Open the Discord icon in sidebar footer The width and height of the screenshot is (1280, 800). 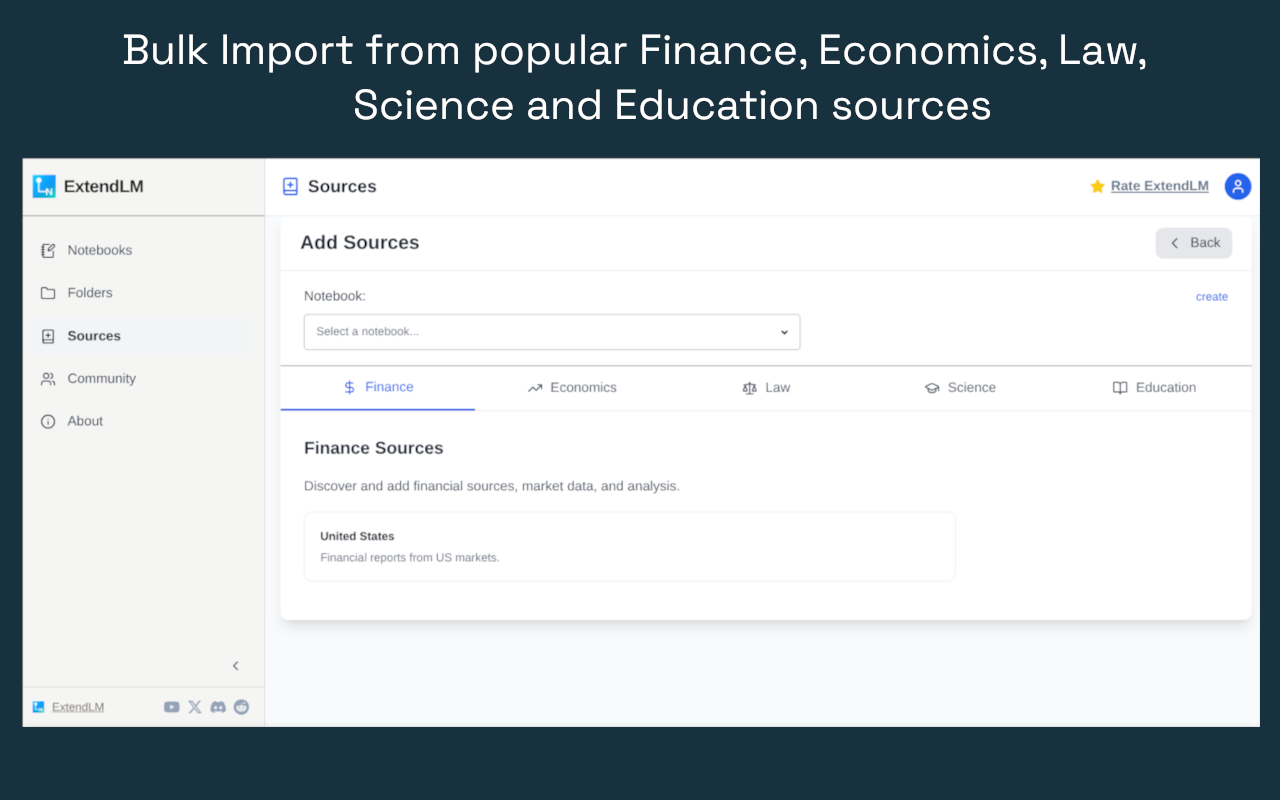click(x=218, y=707)
